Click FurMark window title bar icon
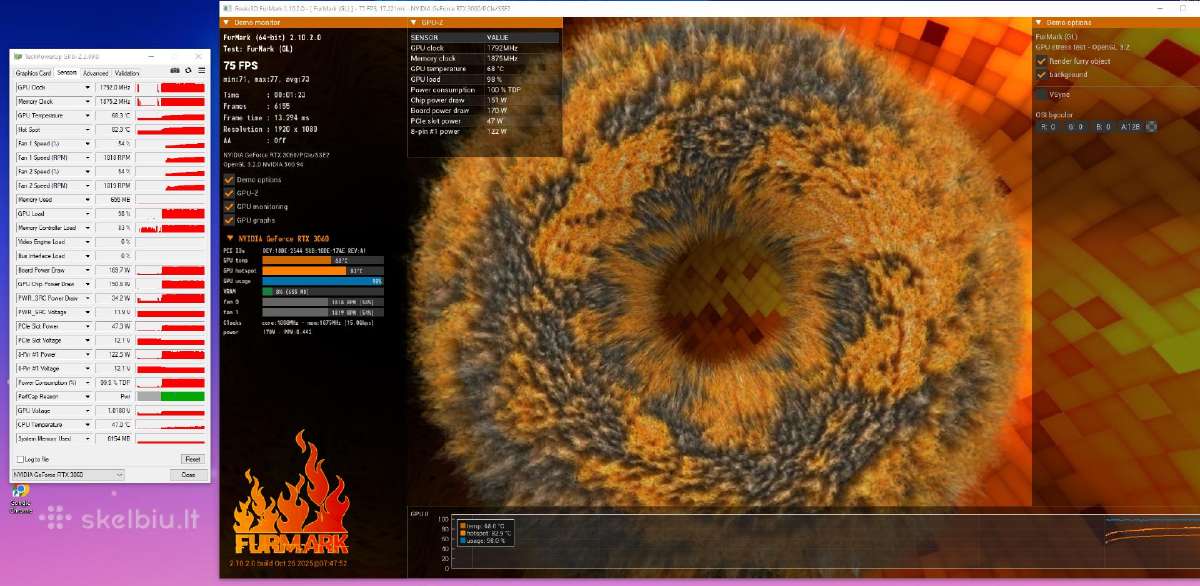This screenshot has height=586, width=1200. (227, 8)
